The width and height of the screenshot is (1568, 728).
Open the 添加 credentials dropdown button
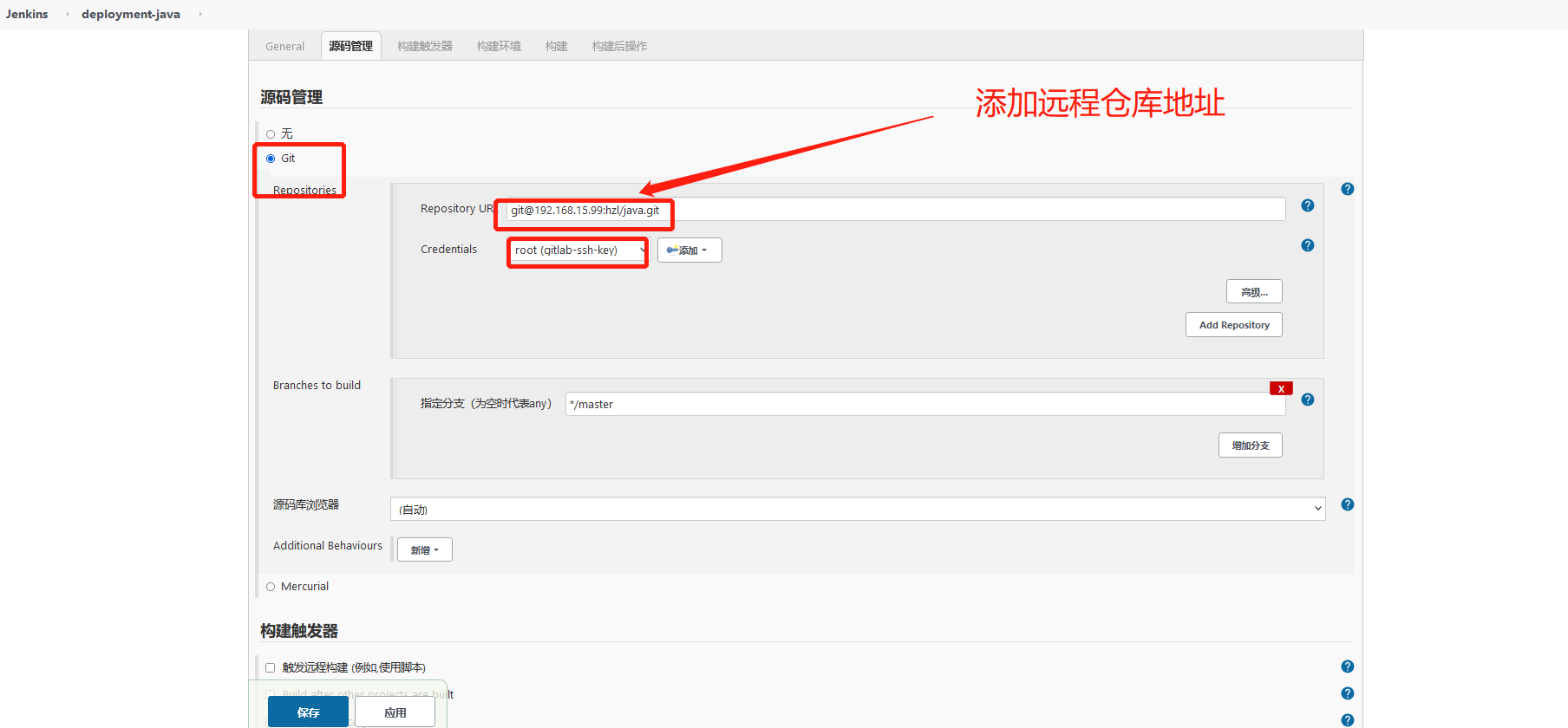pyautogui.click(x=689, y=250)
